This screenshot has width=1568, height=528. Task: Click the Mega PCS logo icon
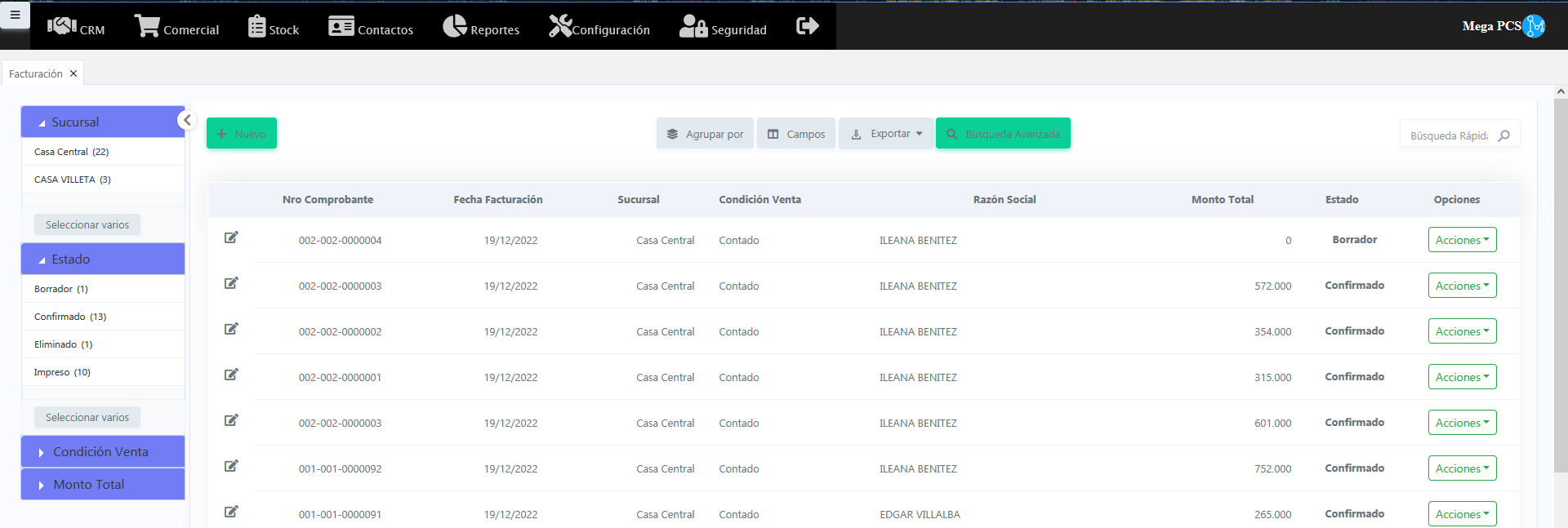tap(1534, 26)
